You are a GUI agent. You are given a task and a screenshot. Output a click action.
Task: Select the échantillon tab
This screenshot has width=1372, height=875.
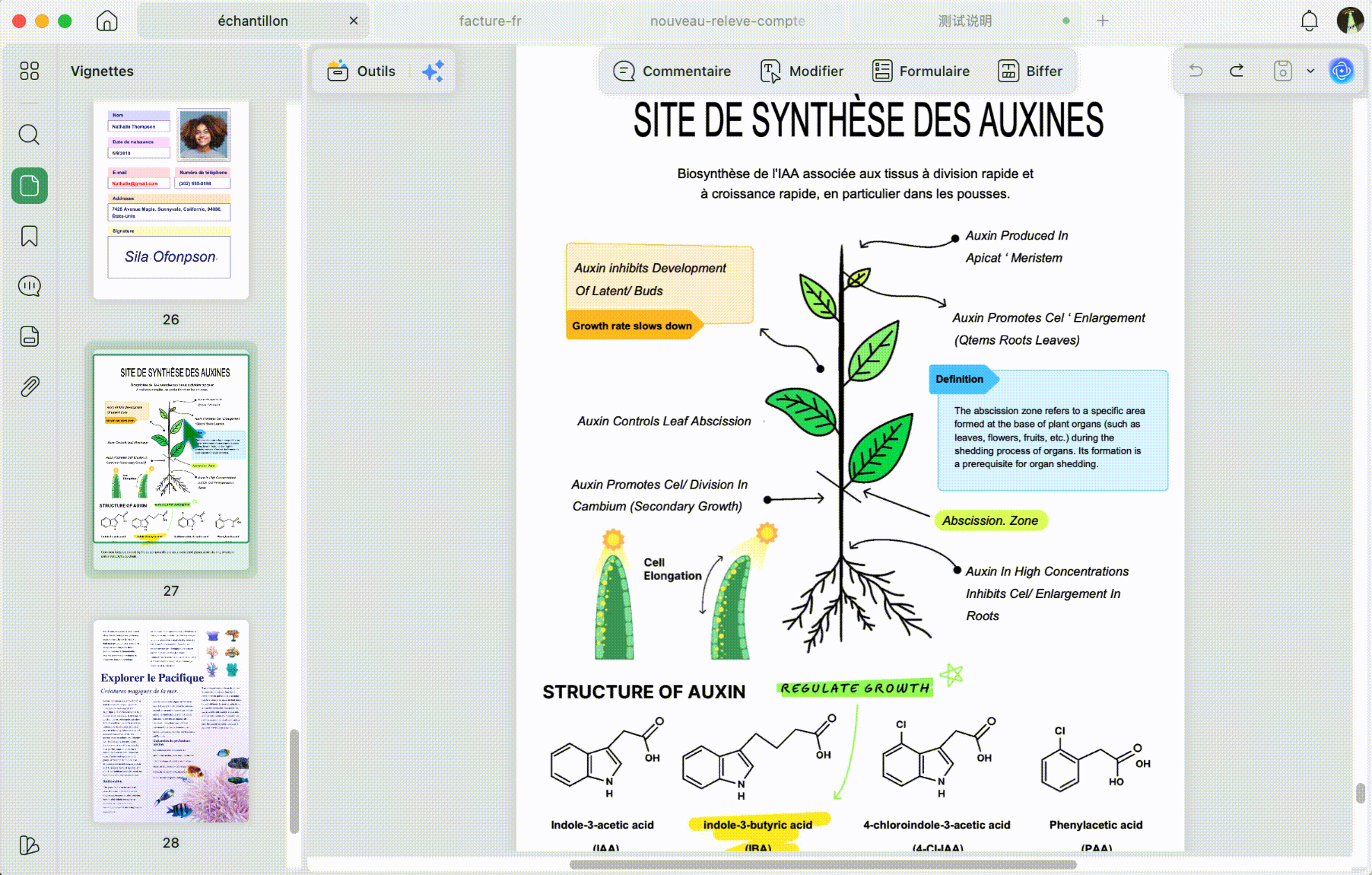[253, 21]
